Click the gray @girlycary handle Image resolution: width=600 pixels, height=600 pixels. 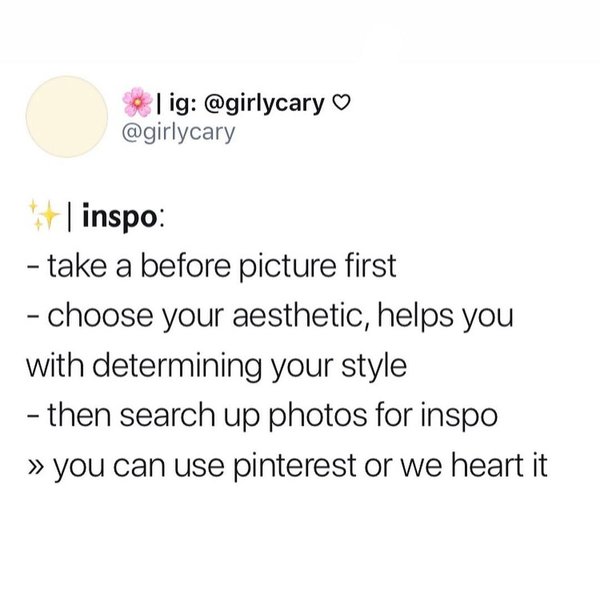point(178,130)
